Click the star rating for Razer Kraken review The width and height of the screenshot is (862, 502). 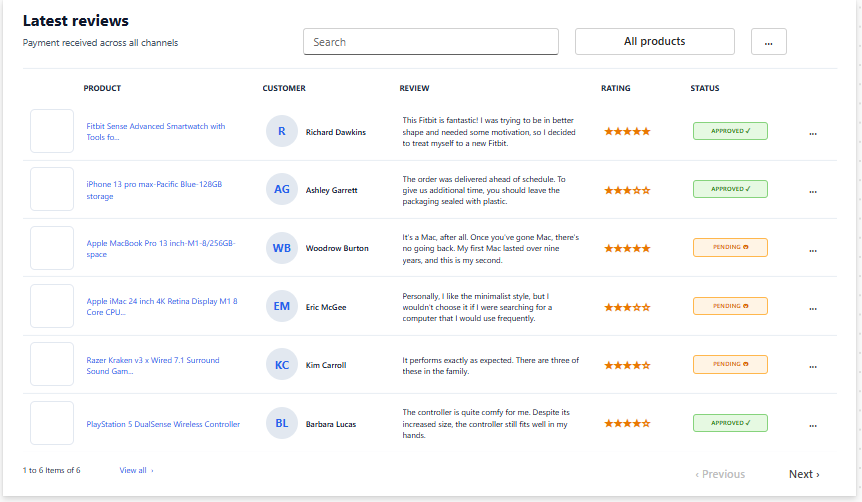click(x=627, y=365)
